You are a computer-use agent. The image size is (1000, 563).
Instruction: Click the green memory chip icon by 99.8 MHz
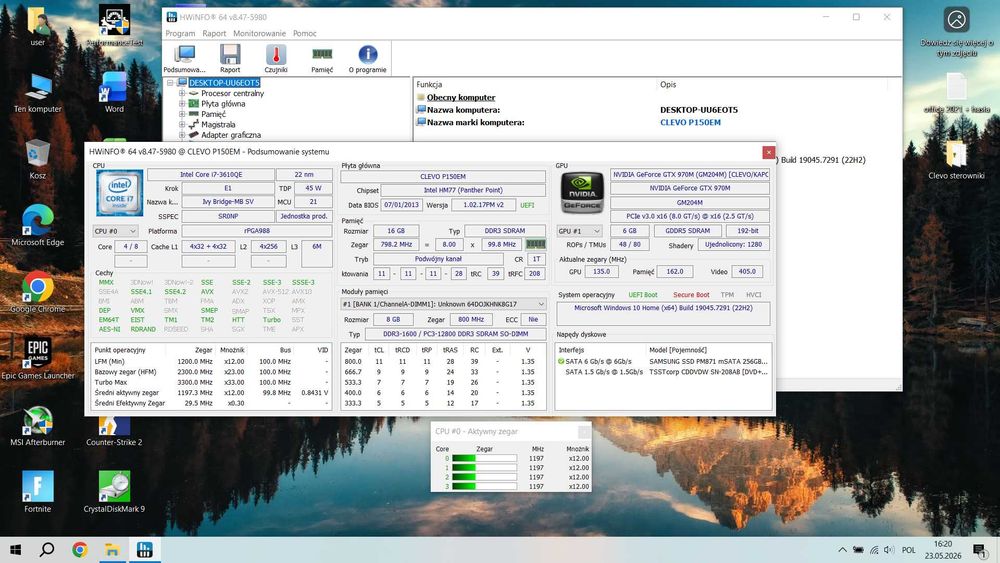[x=535, y=244]
